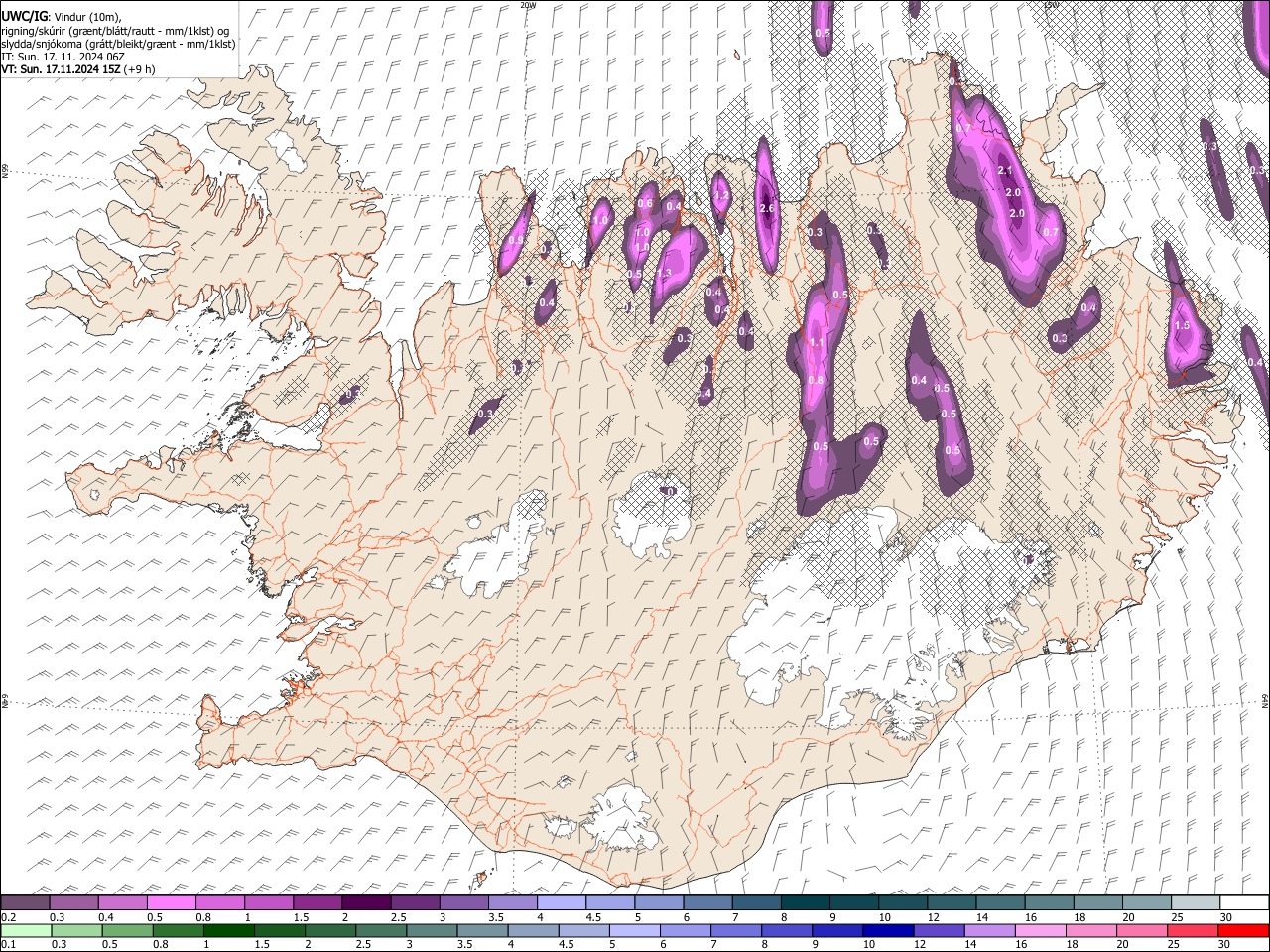Pick the darkest purple legend swatch at 2
Image resolution: width=1270 pixels, height=952 pixels.
[366, 903]
